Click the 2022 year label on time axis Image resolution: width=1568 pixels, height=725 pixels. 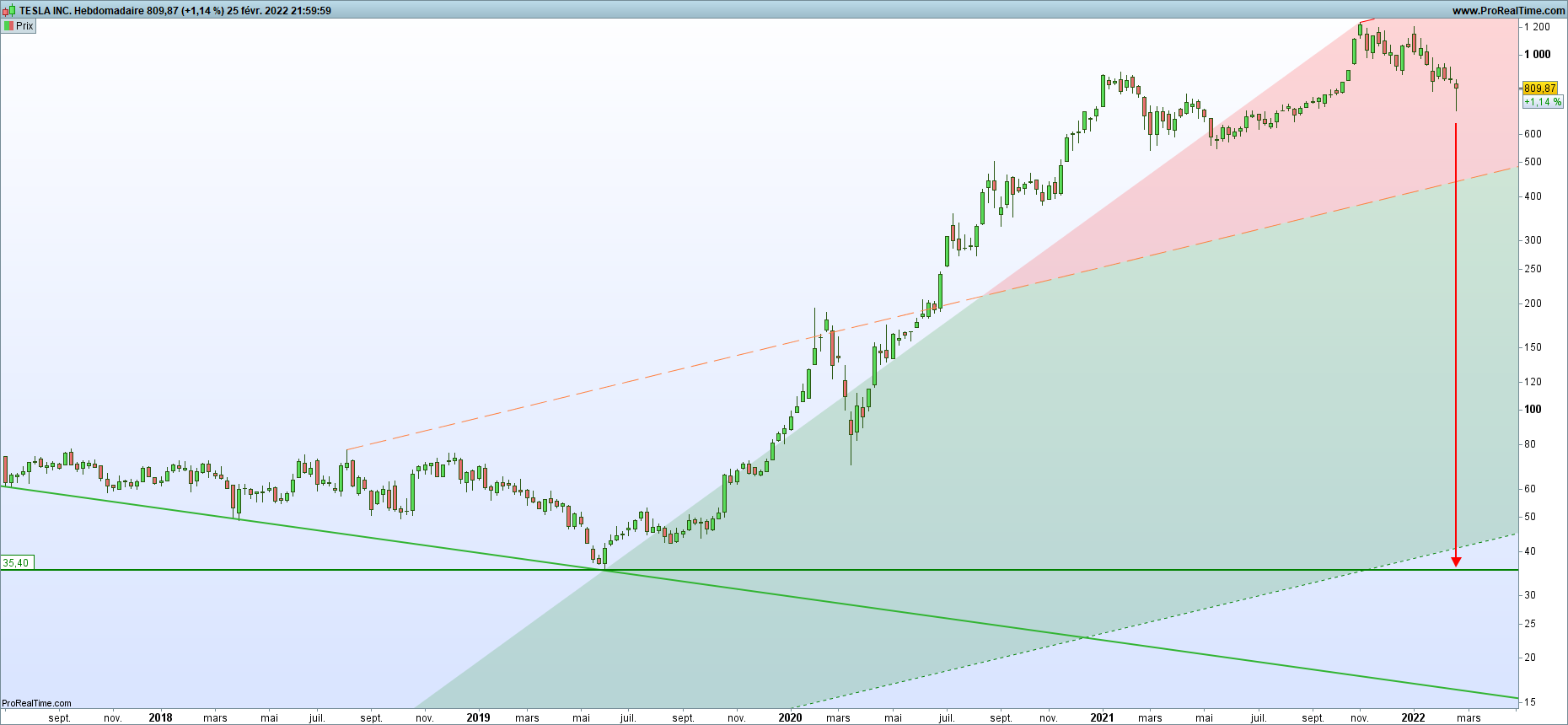(1413, 718)
